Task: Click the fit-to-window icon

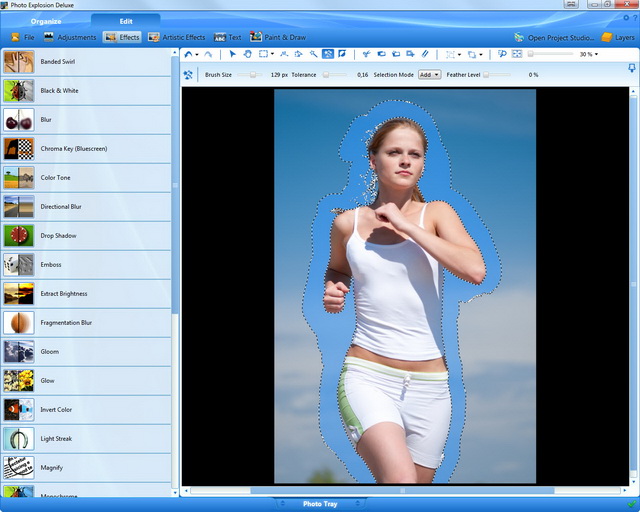Action: [517, 54]
